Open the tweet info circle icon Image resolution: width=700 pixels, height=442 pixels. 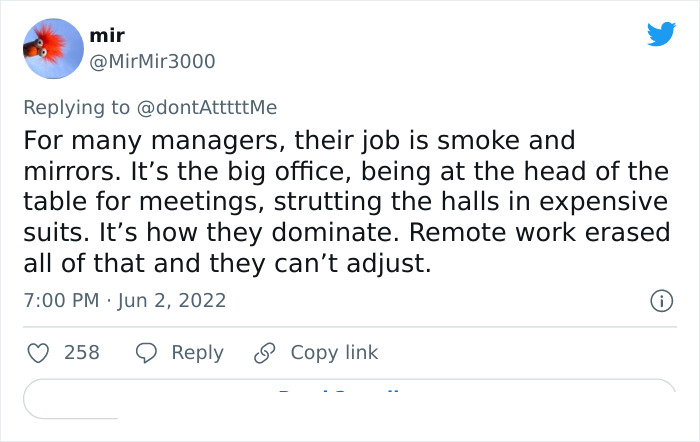(660, 300)
